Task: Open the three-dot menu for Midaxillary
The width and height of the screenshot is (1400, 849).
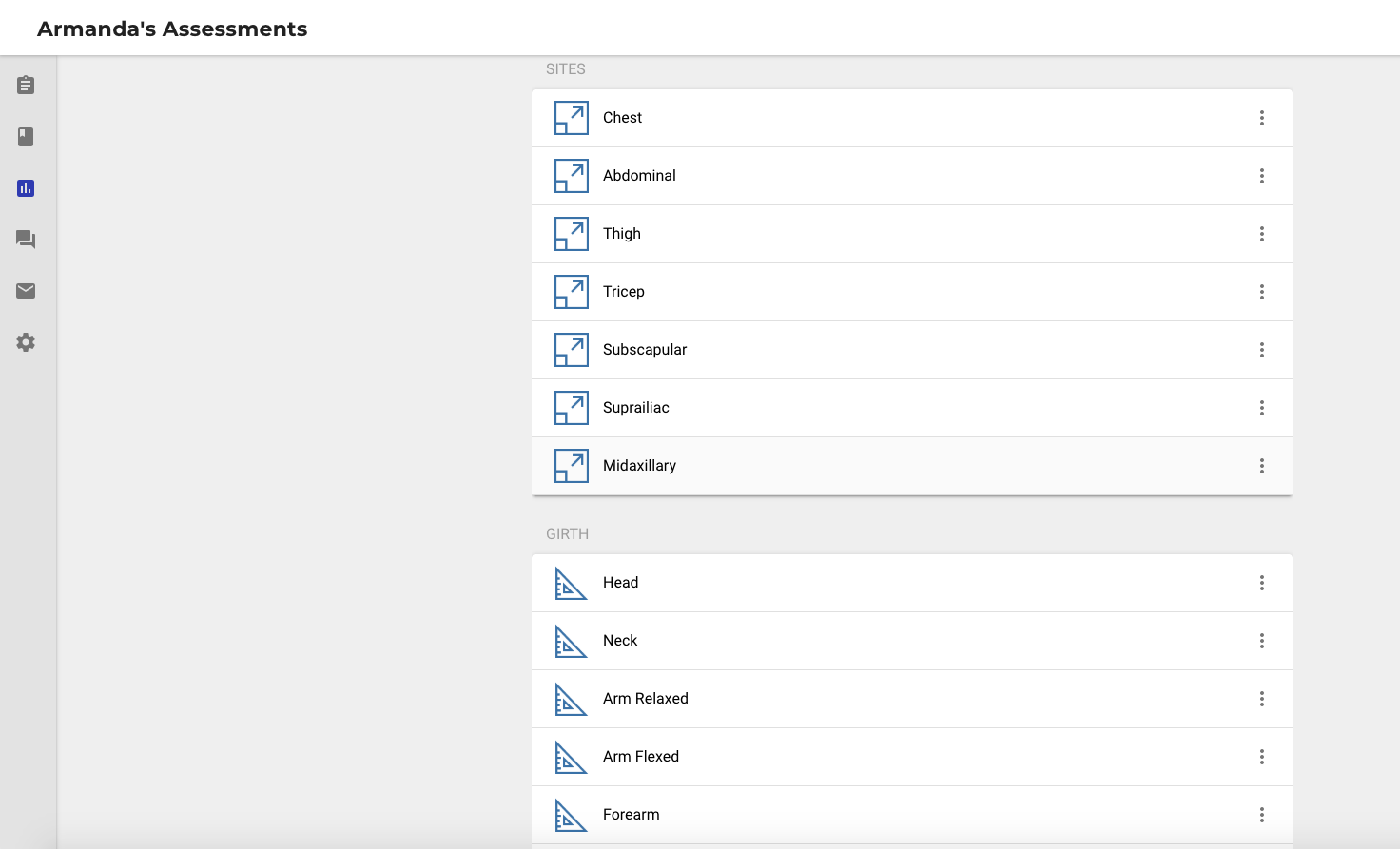Action: (x=1262, y=466)
